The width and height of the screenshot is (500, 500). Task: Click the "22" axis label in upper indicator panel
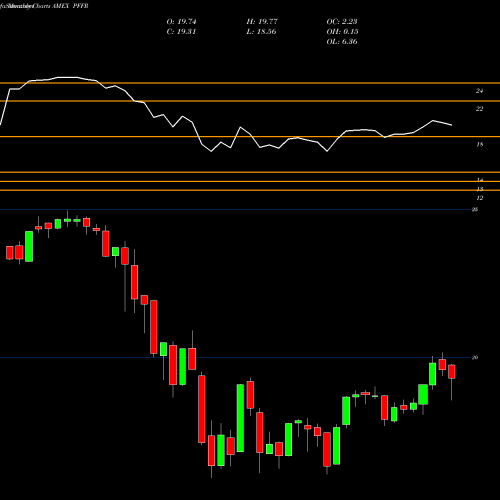pos(479,109)
